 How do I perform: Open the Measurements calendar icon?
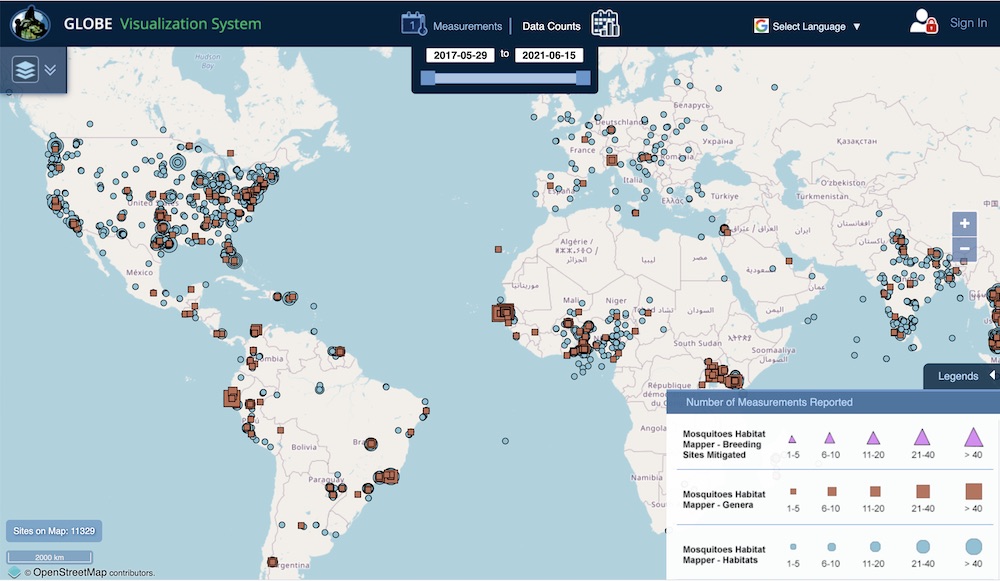pyautogui.click(x=414, y=24)
